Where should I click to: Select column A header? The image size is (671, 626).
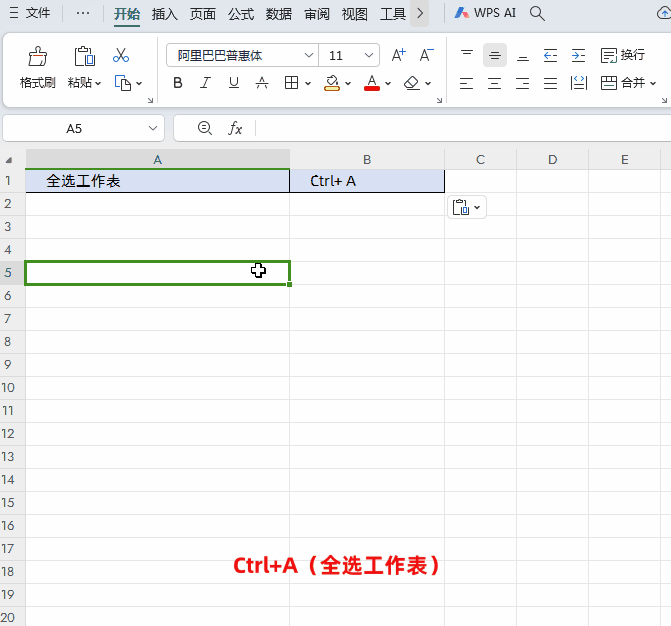pos(157,160)
